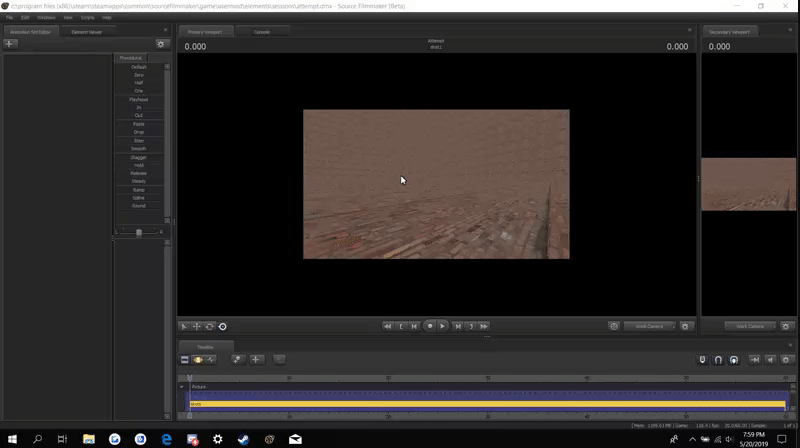Viewport: 800px width, 448px height.
Task: Open secondary viewport settings gear
Action: point(786,327)
